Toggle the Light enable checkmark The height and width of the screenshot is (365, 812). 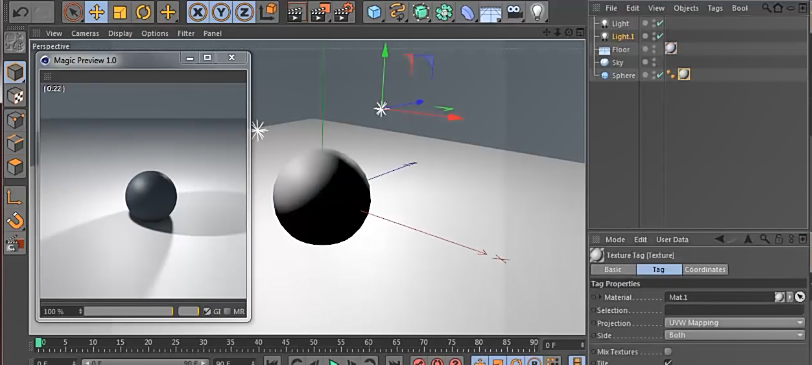(x=660, y=23)
